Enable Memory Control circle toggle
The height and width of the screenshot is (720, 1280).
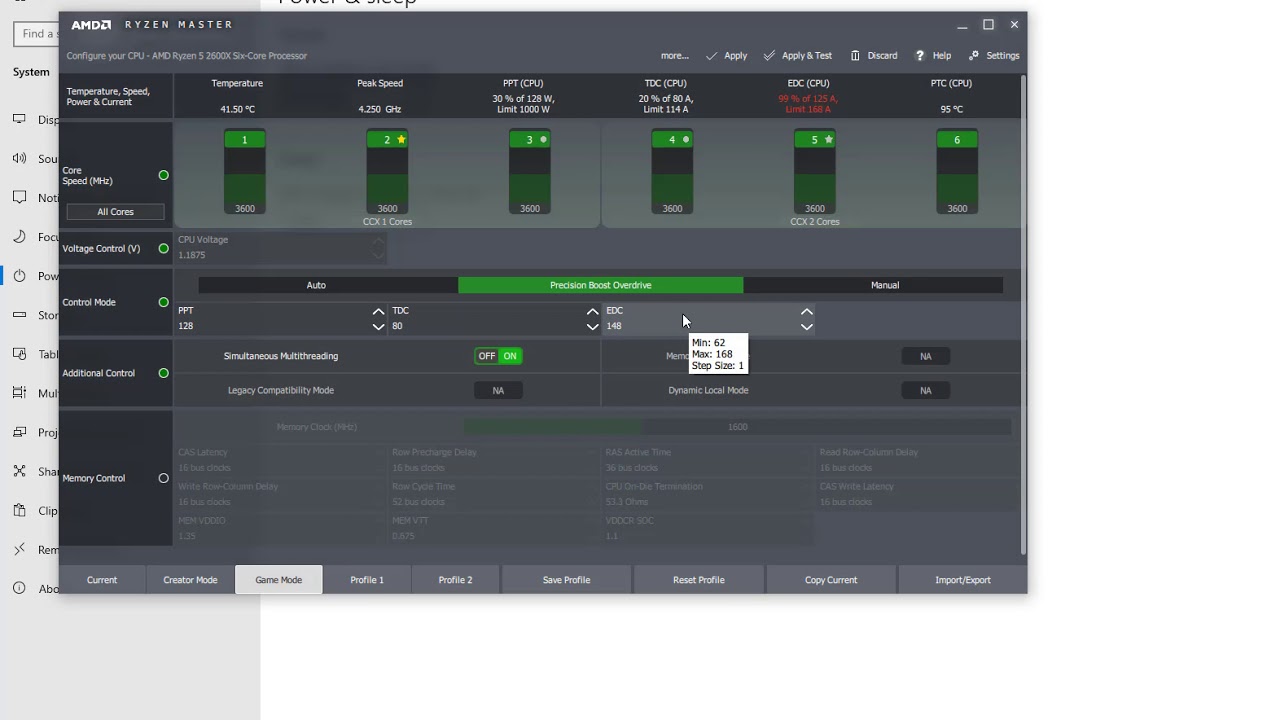pyautogui.click(x=164, y=478)
